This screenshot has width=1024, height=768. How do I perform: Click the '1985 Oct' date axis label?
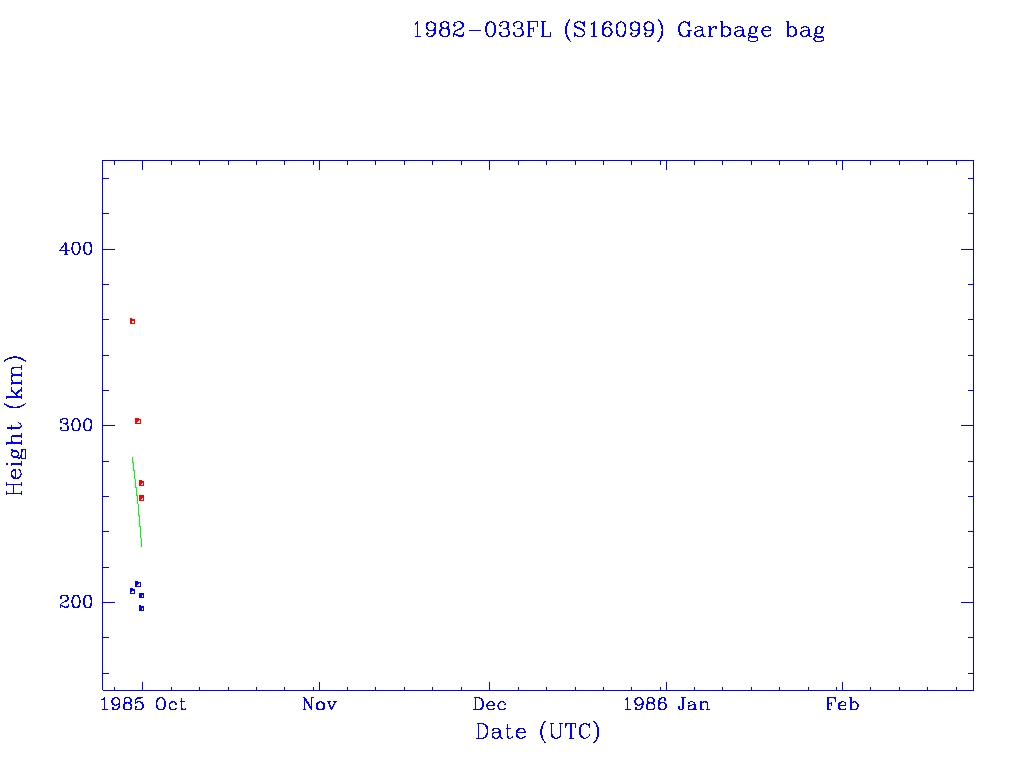coord(146,705)
